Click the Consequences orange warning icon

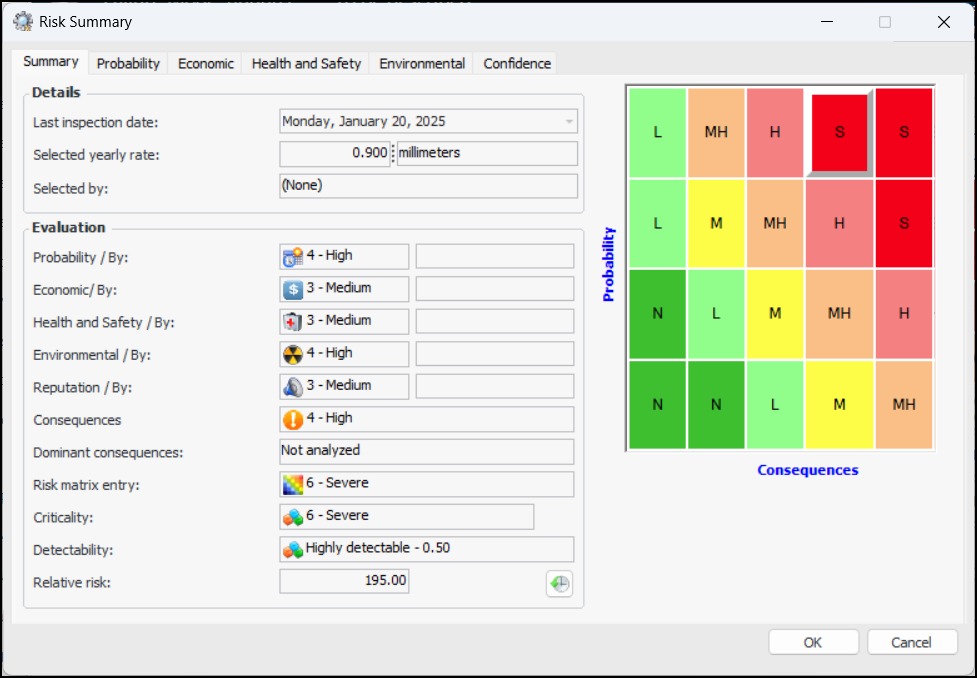click(x=293, y=420)
